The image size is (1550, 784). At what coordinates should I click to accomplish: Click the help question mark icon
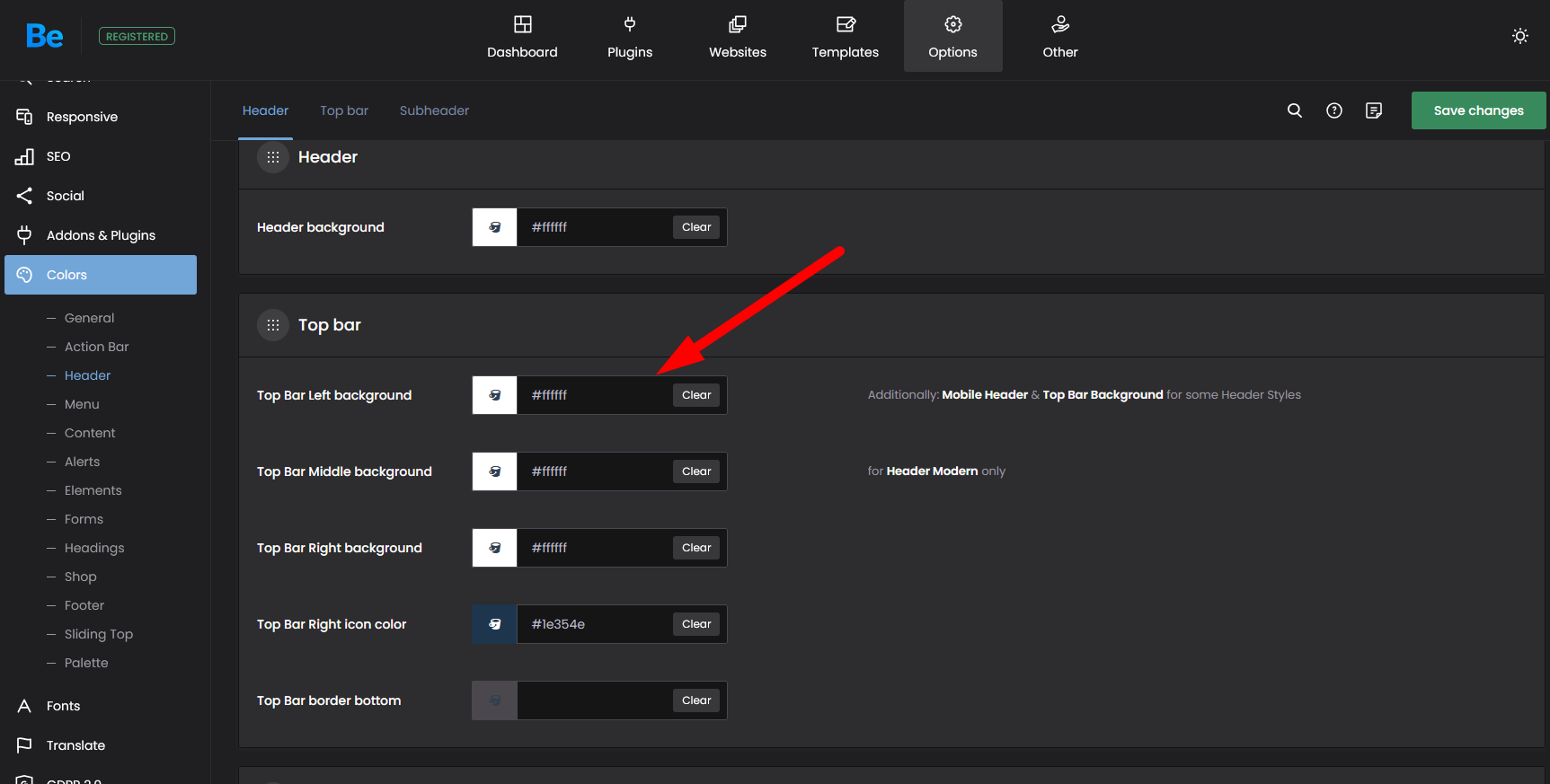tap(1333, 110)
